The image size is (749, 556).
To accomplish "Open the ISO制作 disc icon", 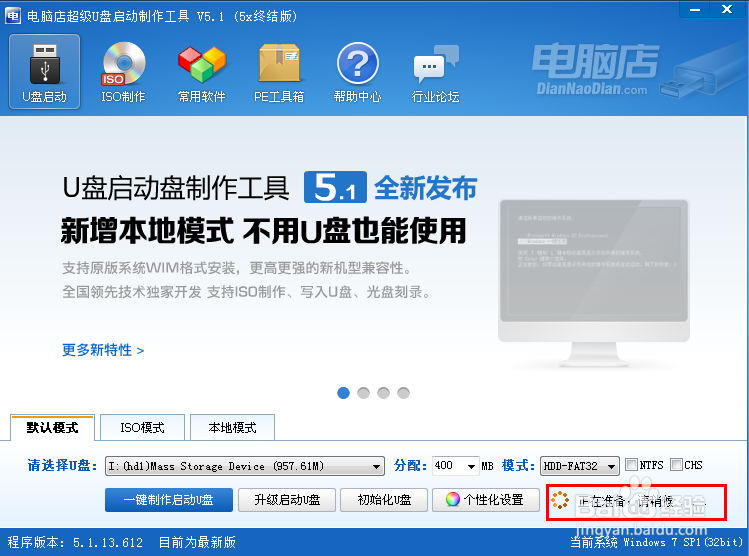I will click(x=123, y=72).
